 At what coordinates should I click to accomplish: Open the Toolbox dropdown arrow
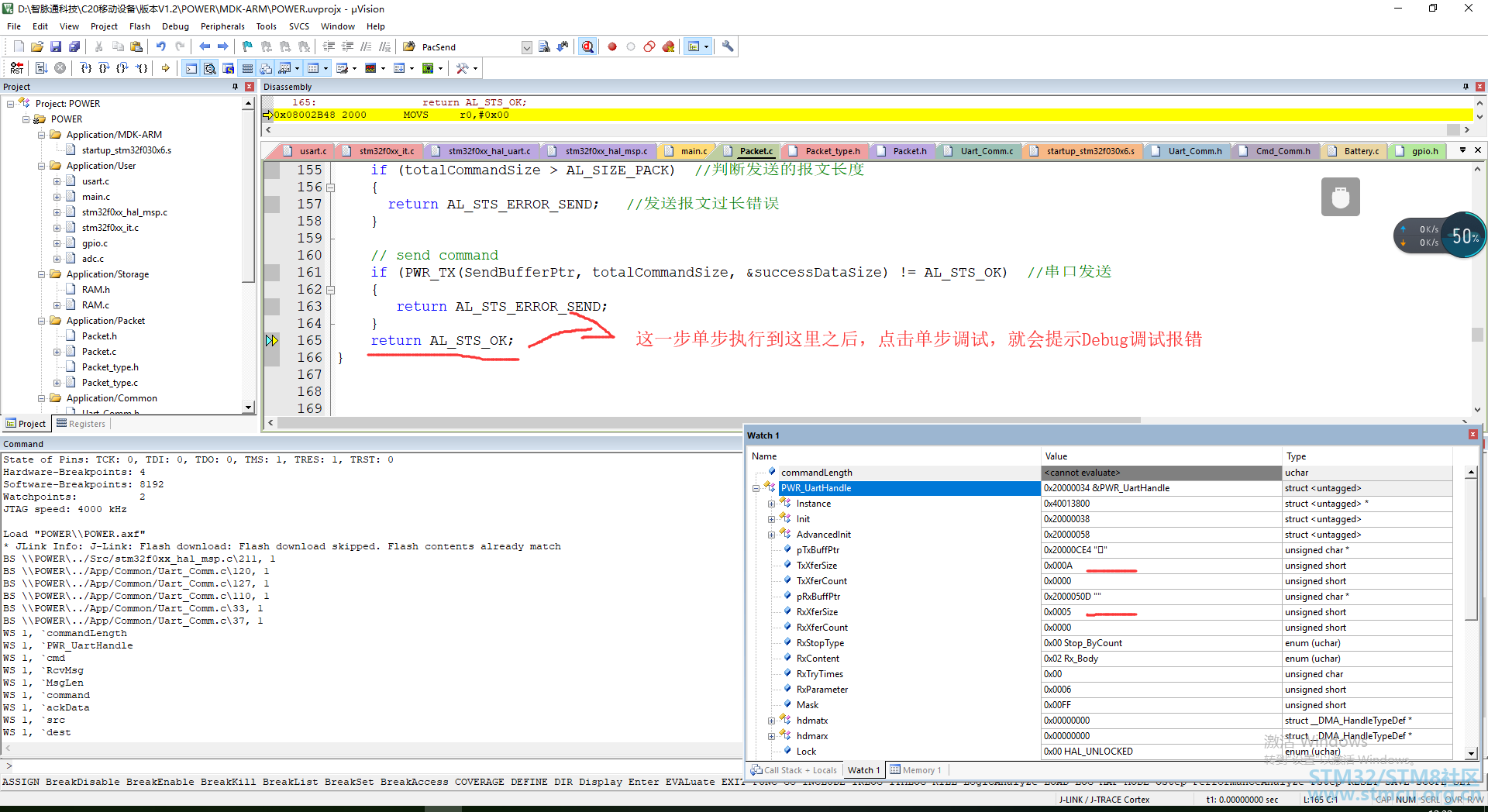pyautogui.click(x=475, y=68)
